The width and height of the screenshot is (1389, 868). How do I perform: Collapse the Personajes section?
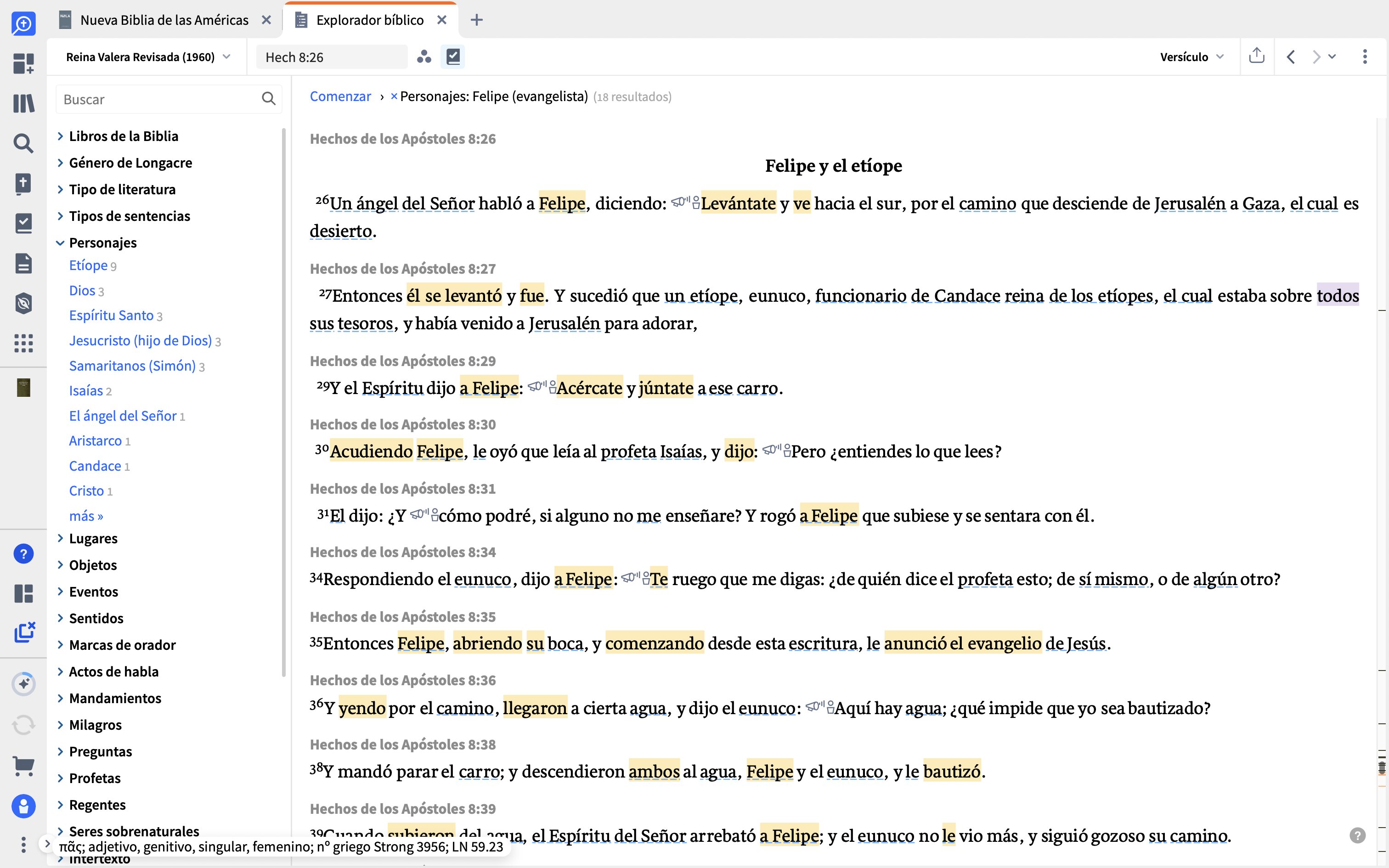click(x=60, y=243)
